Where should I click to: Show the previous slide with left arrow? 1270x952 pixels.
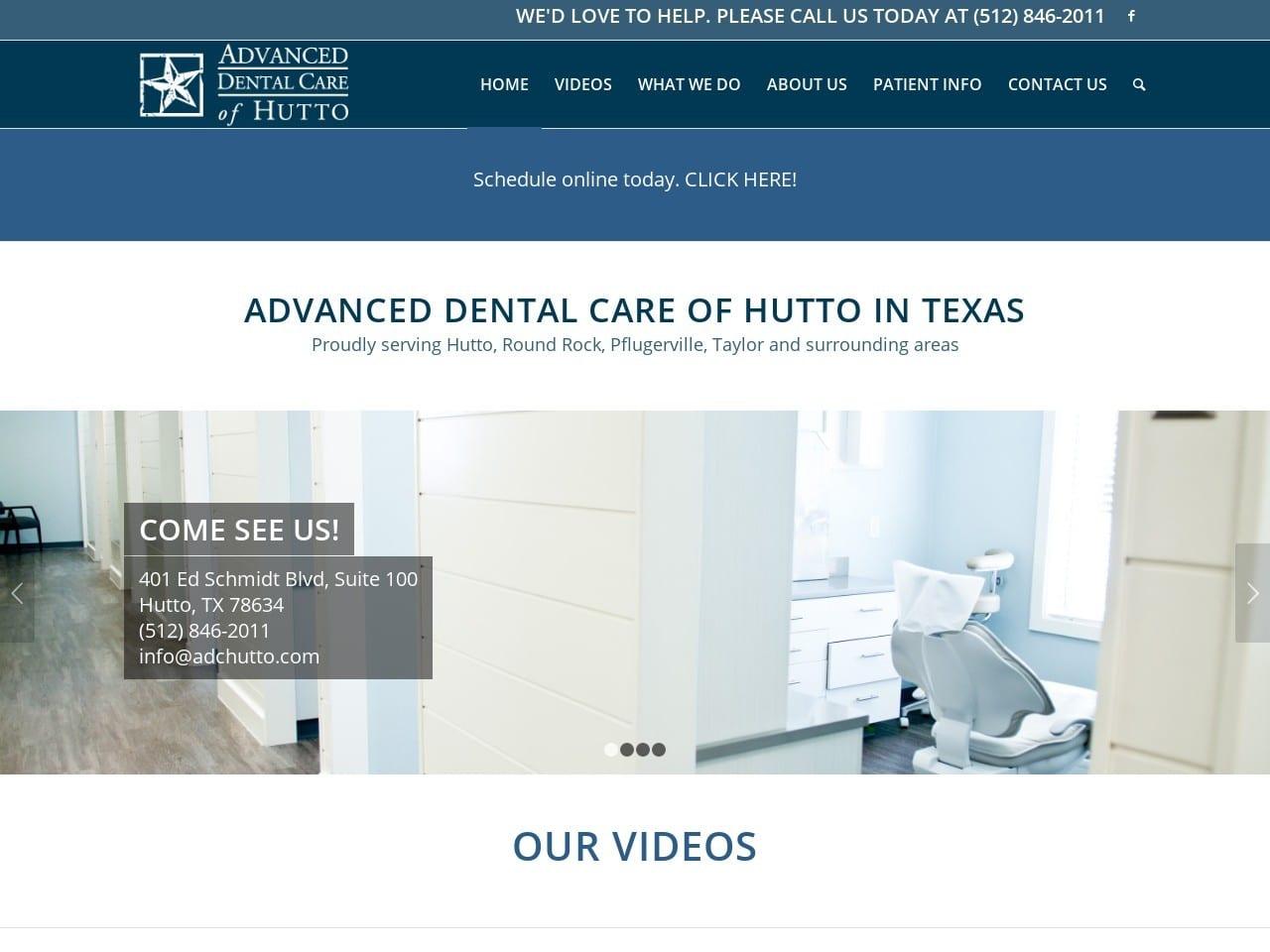pos(17,593)
